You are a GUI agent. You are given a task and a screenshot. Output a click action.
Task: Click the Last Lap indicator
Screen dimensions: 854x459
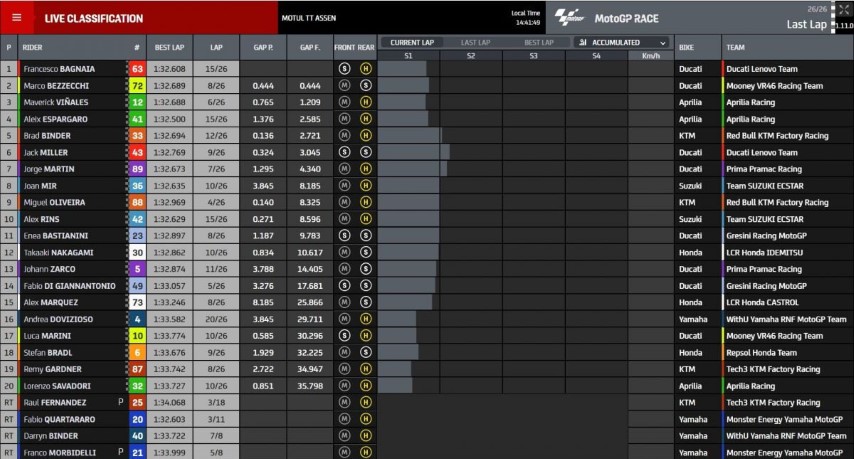806,24
